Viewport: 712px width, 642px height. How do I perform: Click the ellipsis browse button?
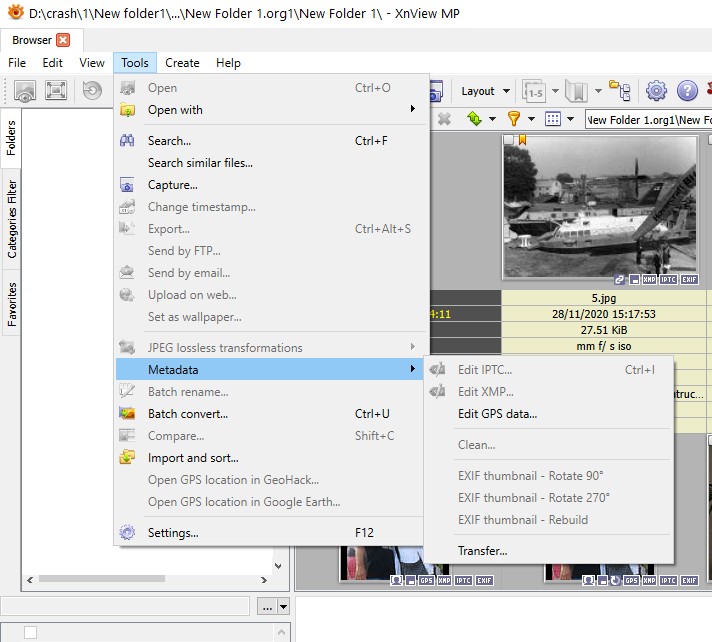click(x=265, y=606)
